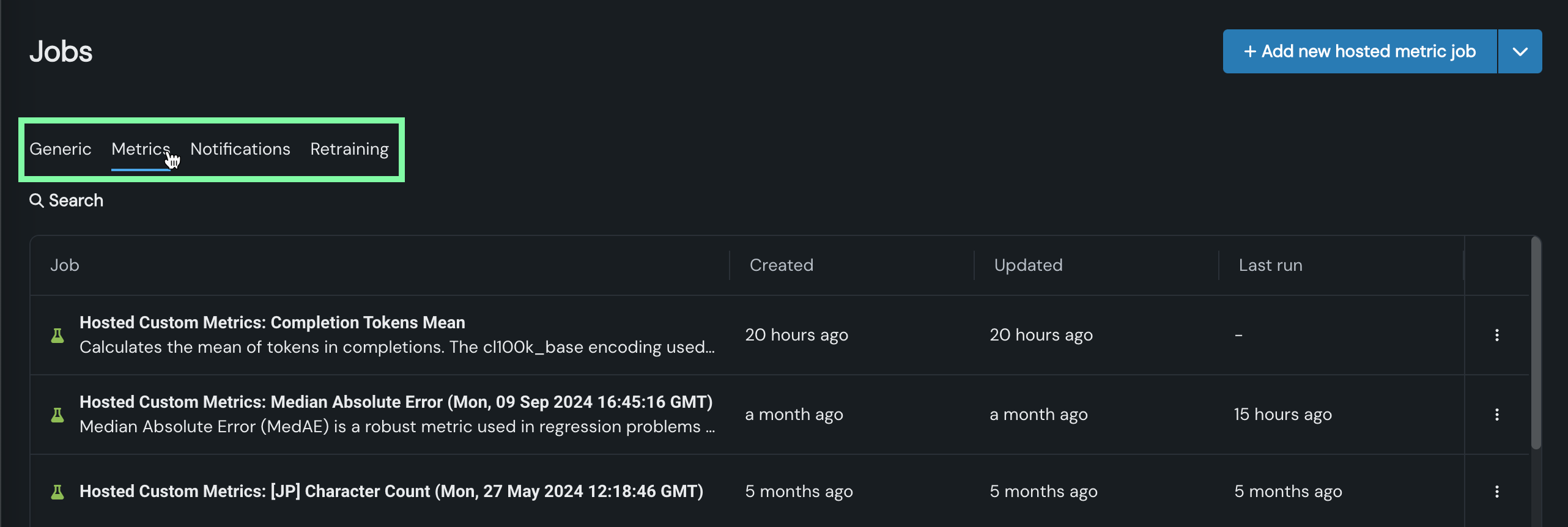Go to the Retraining tab
The image size is (1568, 527).
tap(349, 149)
